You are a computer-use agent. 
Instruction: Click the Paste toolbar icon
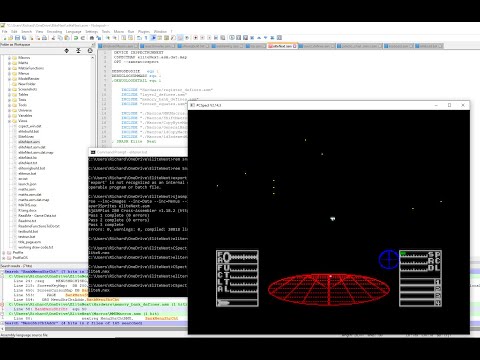pyautogui.click(x=67, y=38)
